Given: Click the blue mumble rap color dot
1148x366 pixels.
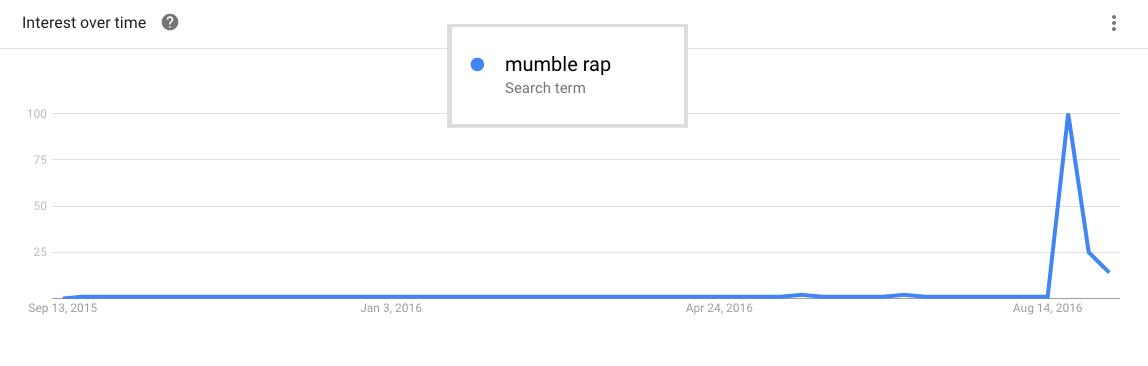Looking at the screenshot, I should 477,64.
